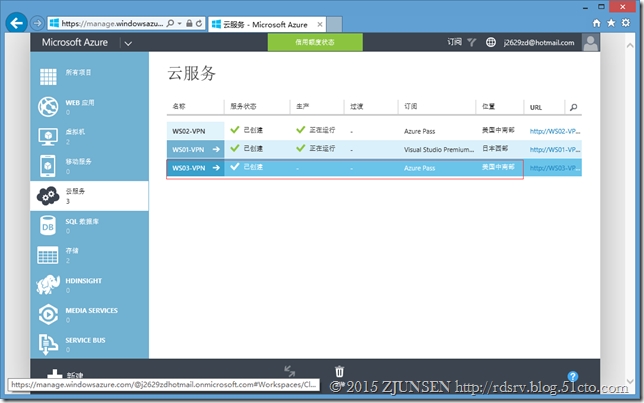
Task: Open WEB 应用 in sidebar
Action: click(x=90, y=106)
